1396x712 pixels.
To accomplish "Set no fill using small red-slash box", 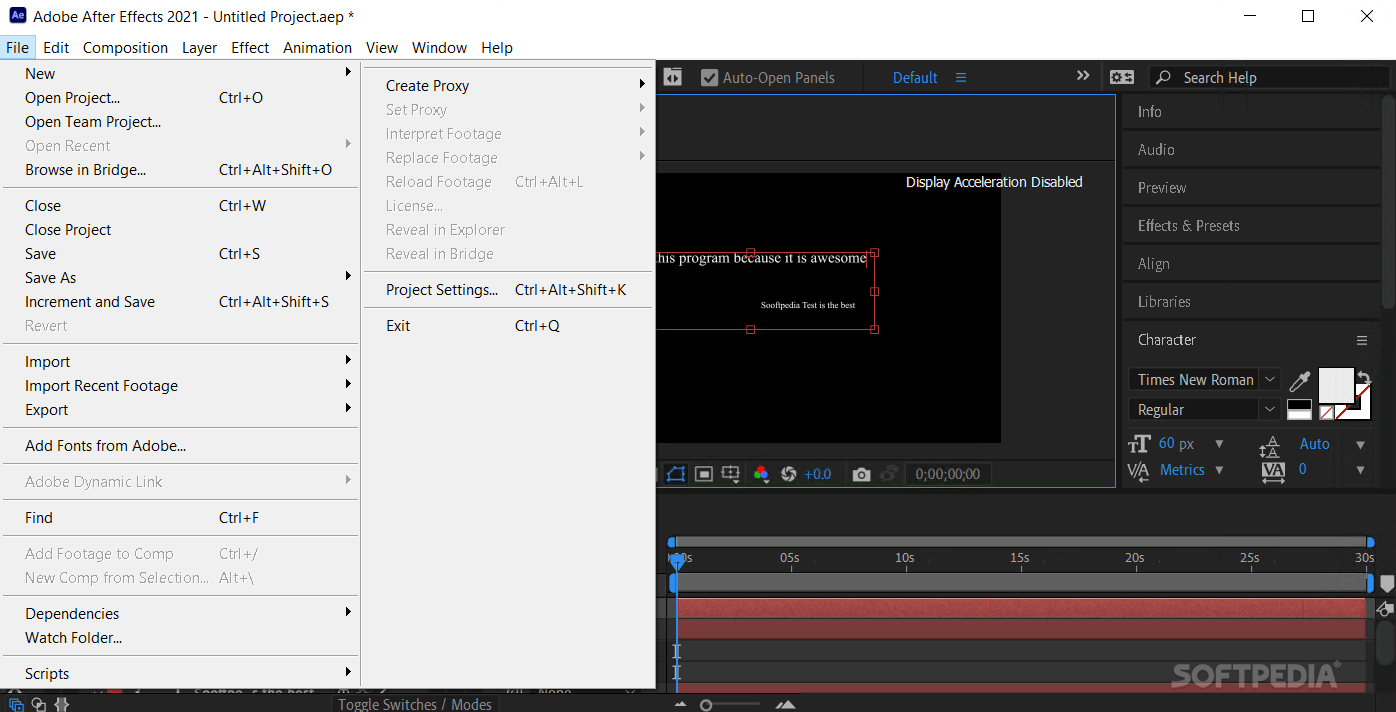I will 1326,412.
